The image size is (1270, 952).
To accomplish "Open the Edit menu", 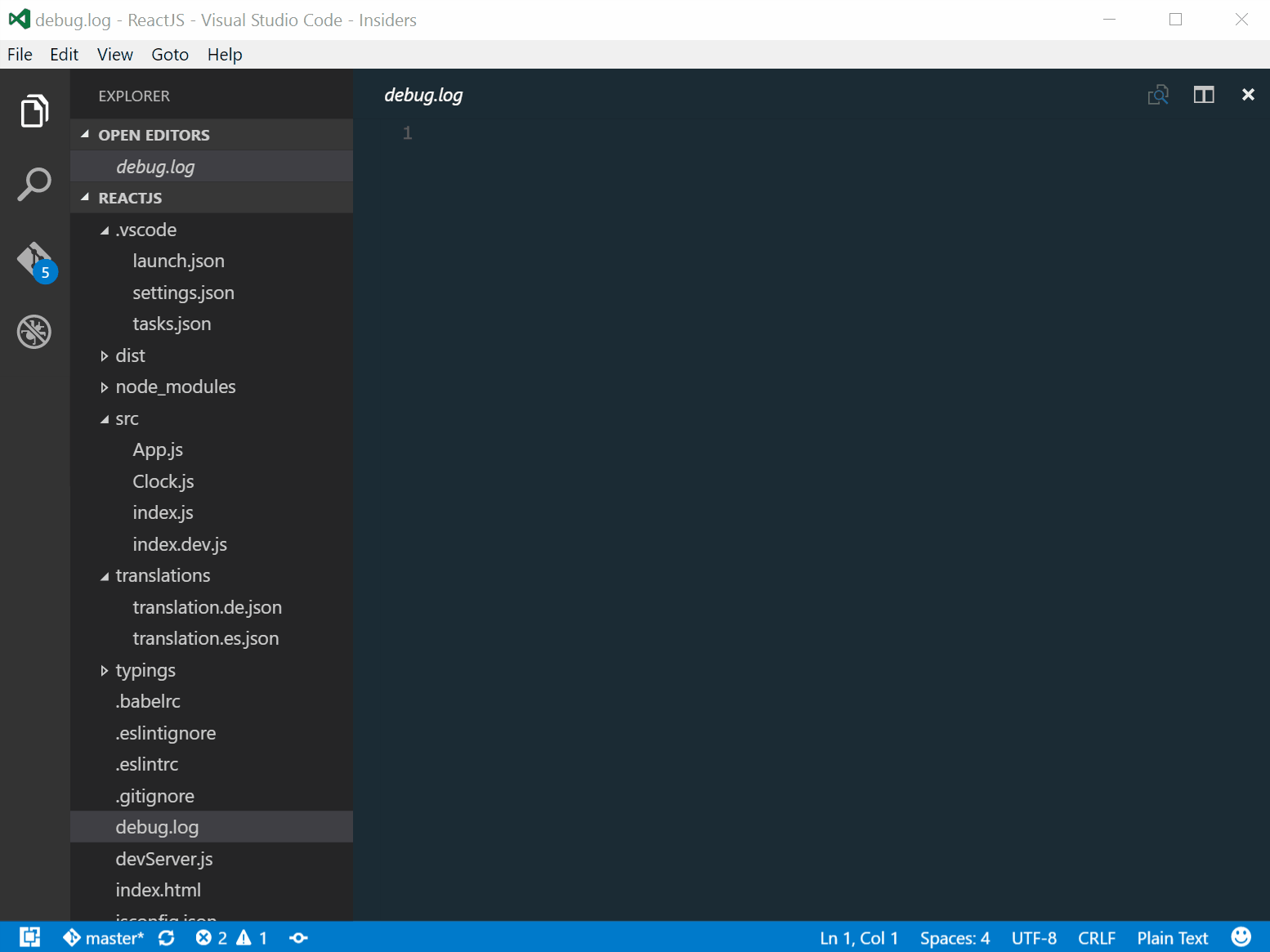I will coord(64,55).
